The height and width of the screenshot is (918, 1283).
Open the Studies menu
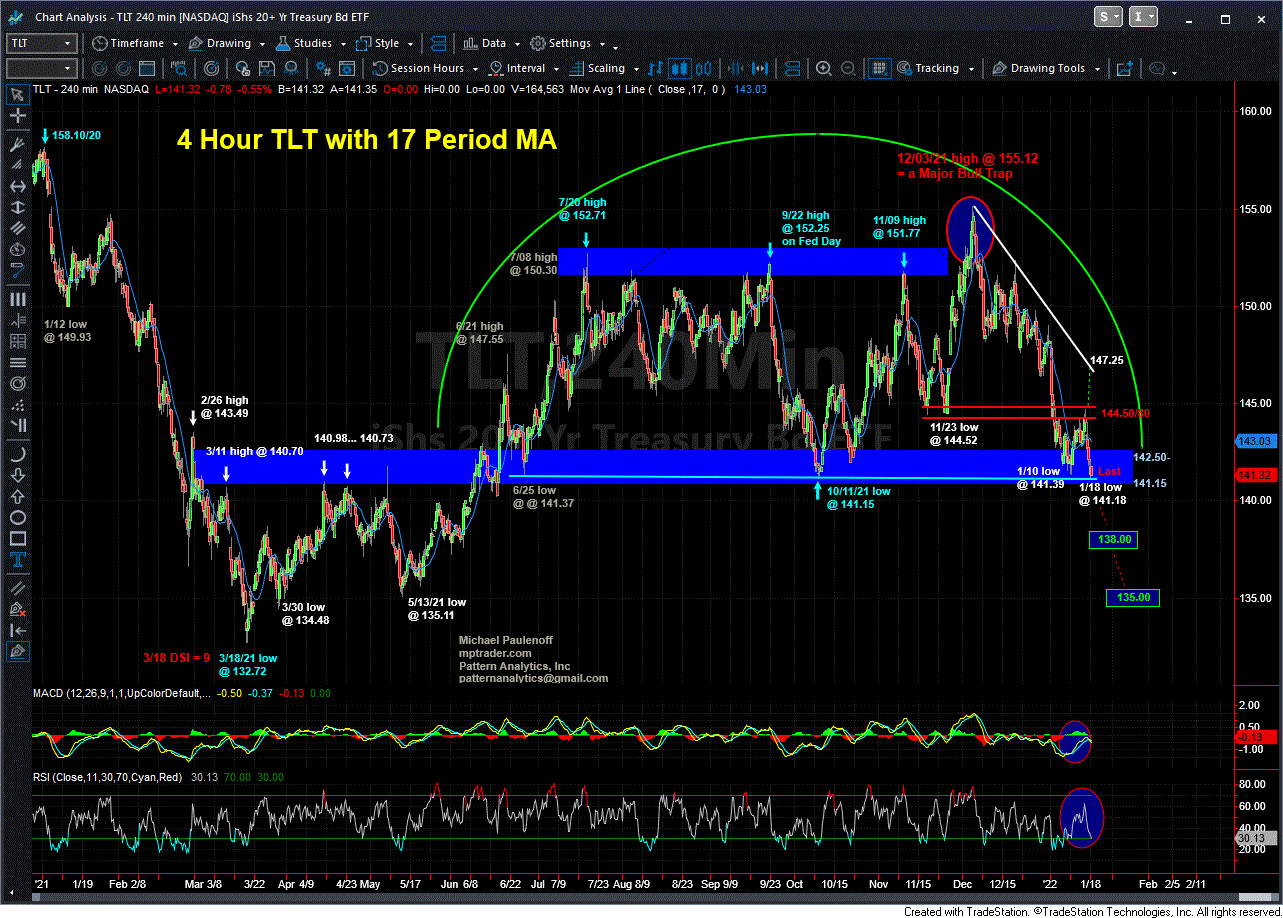pos(309,43)
